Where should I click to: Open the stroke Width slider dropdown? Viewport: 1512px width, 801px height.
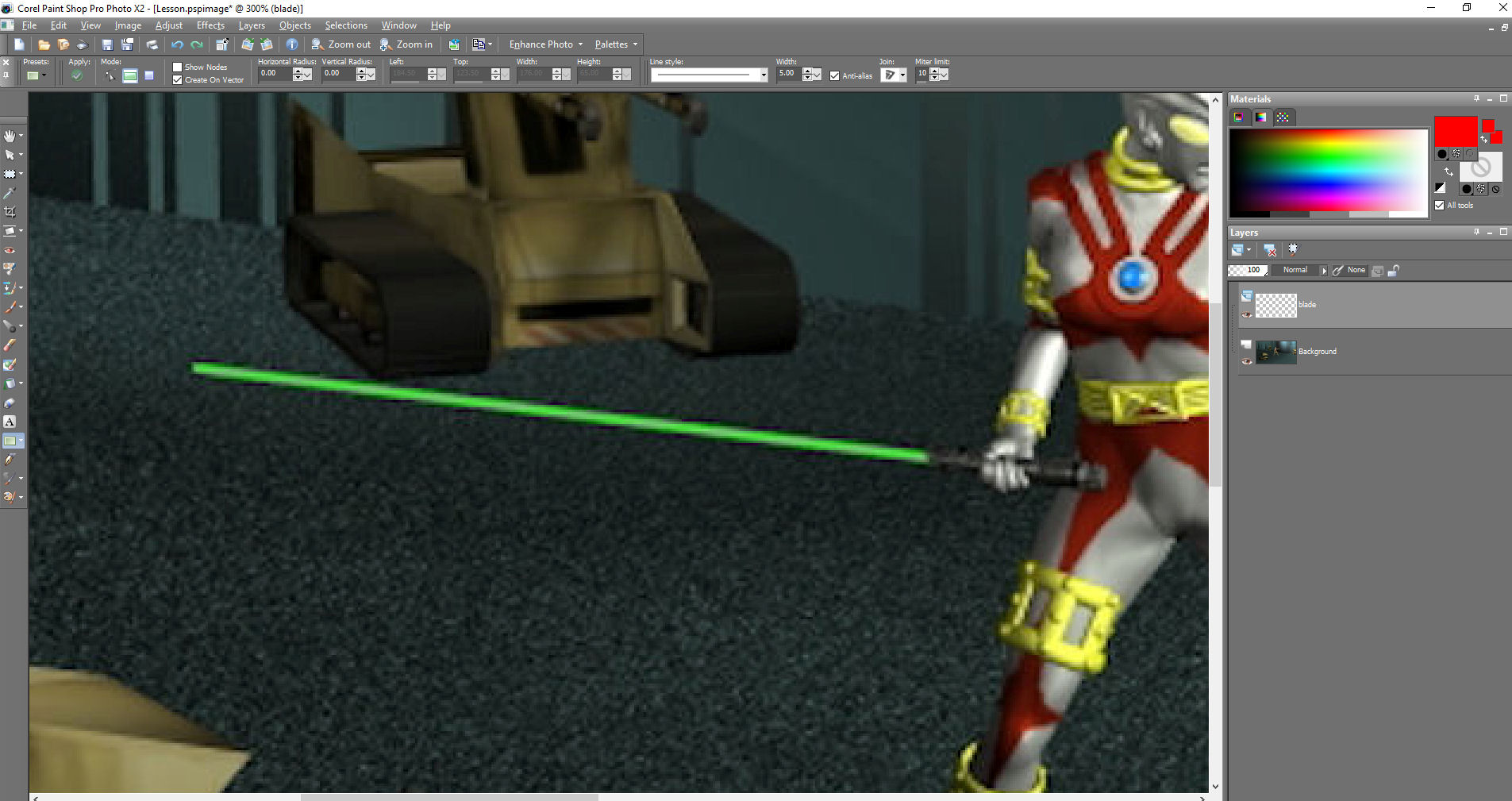[x=817, y=75]
